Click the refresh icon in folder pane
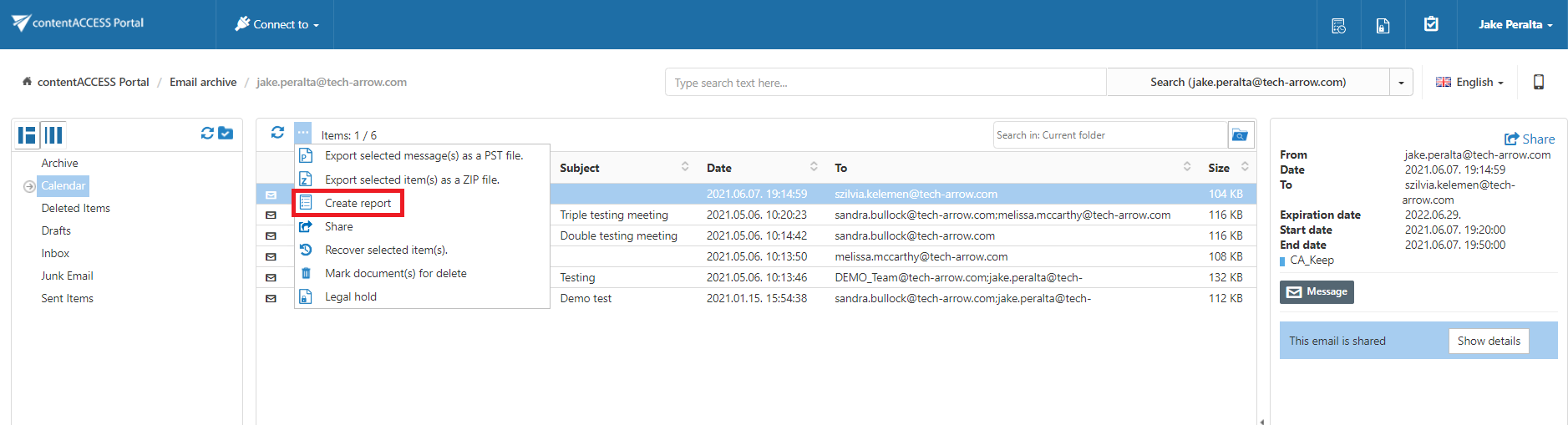The width and height of the screenshot is (1568, 425). click(x=207, y=134)
